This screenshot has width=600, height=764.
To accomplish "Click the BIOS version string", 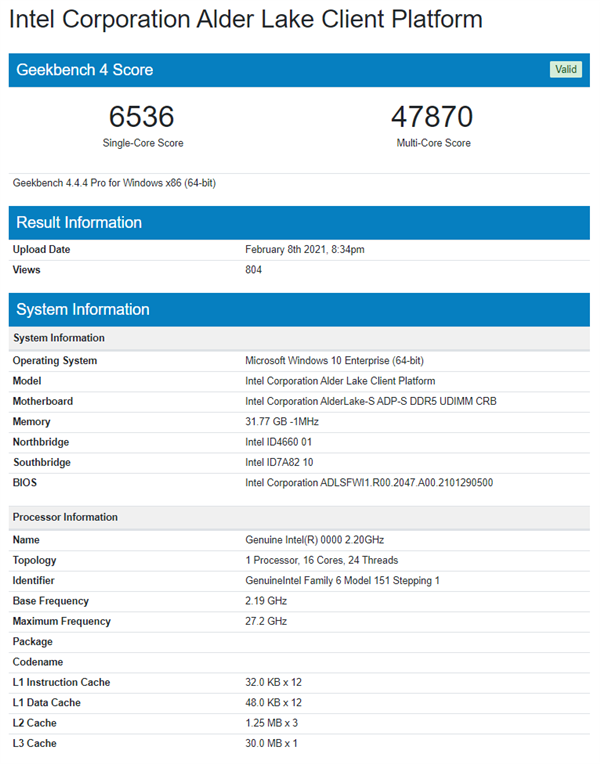I will (x=369, y=483).
